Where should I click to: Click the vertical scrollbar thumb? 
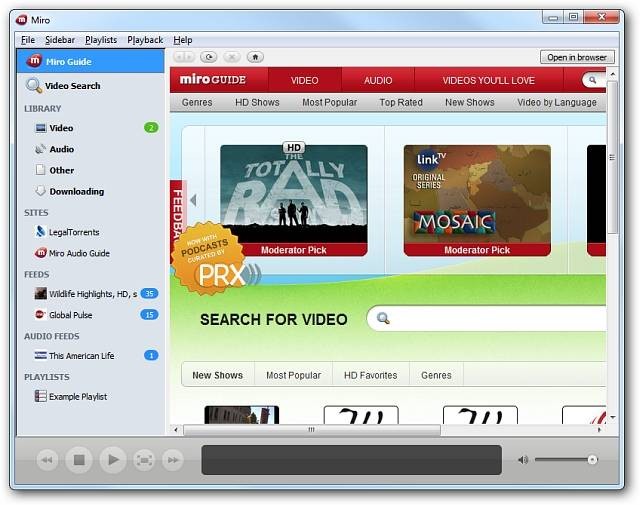click(x=612, y=157)
